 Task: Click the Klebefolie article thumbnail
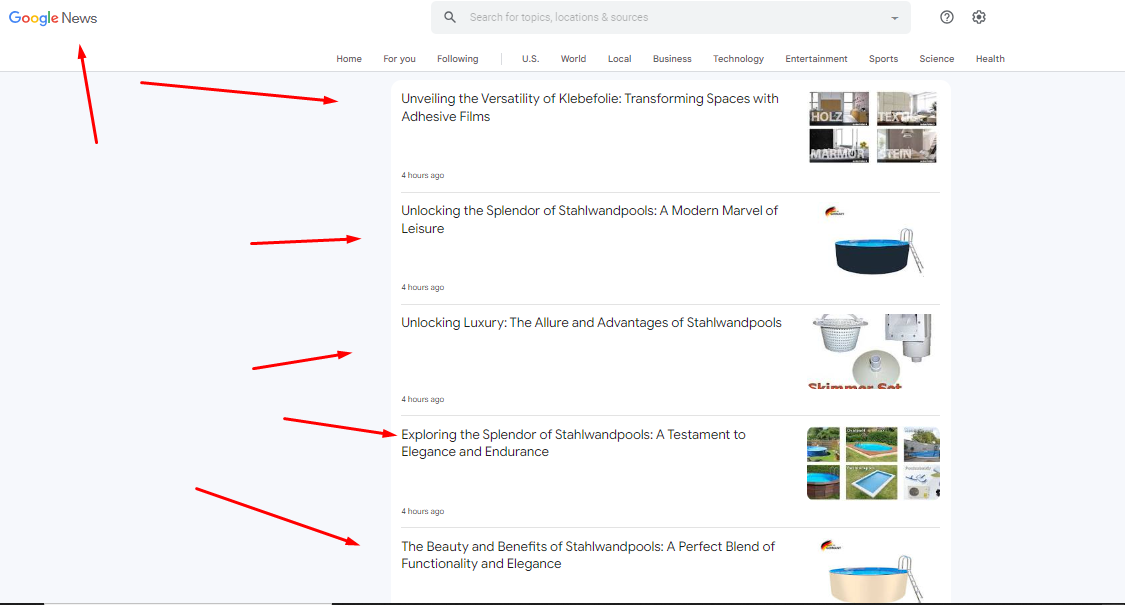tap(873, 127)
